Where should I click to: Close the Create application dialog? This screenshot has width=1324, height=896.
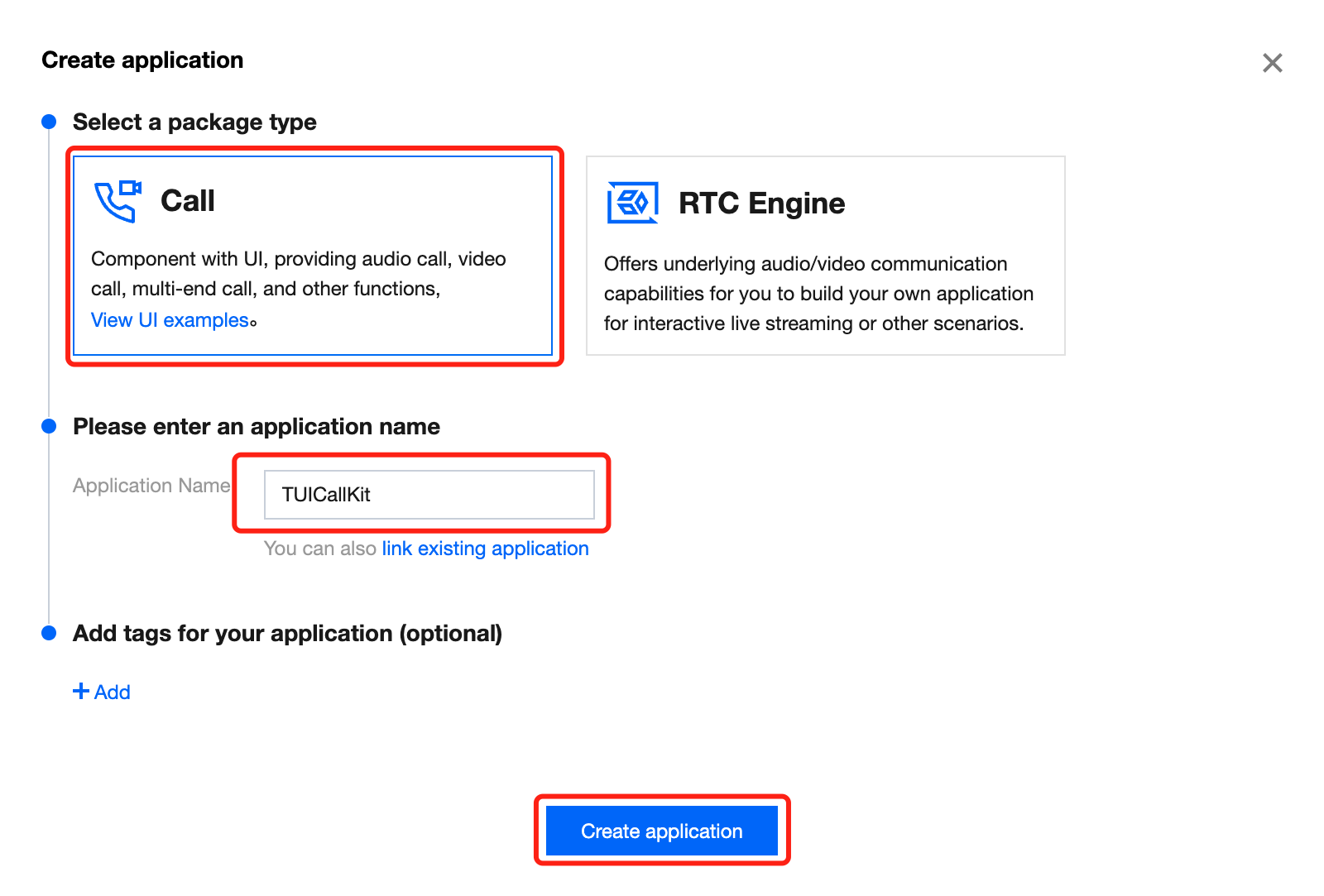[1272, 63]
